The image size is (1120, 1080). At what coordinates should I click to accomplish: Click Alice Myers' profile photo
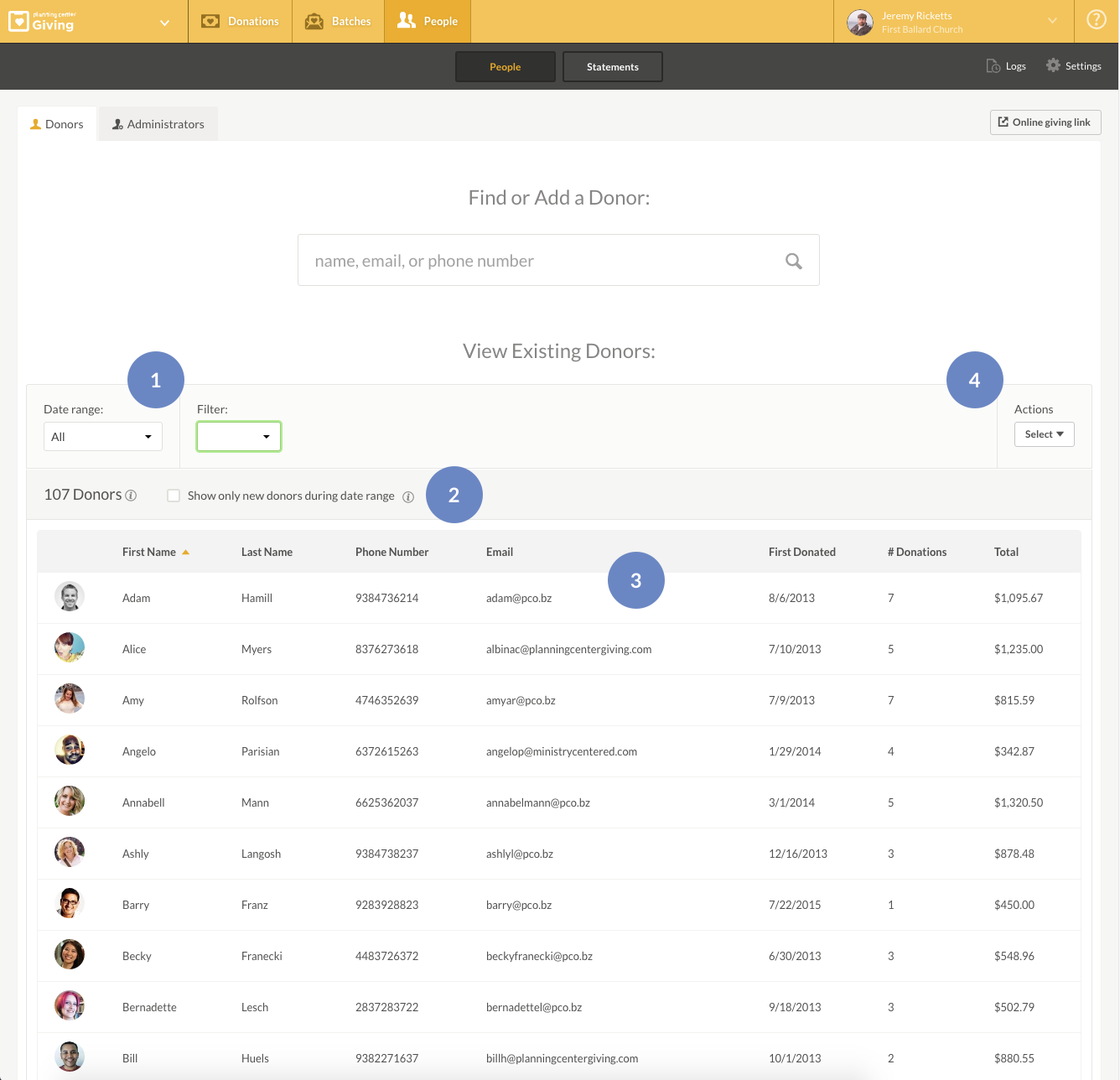(x=70, y=648)
